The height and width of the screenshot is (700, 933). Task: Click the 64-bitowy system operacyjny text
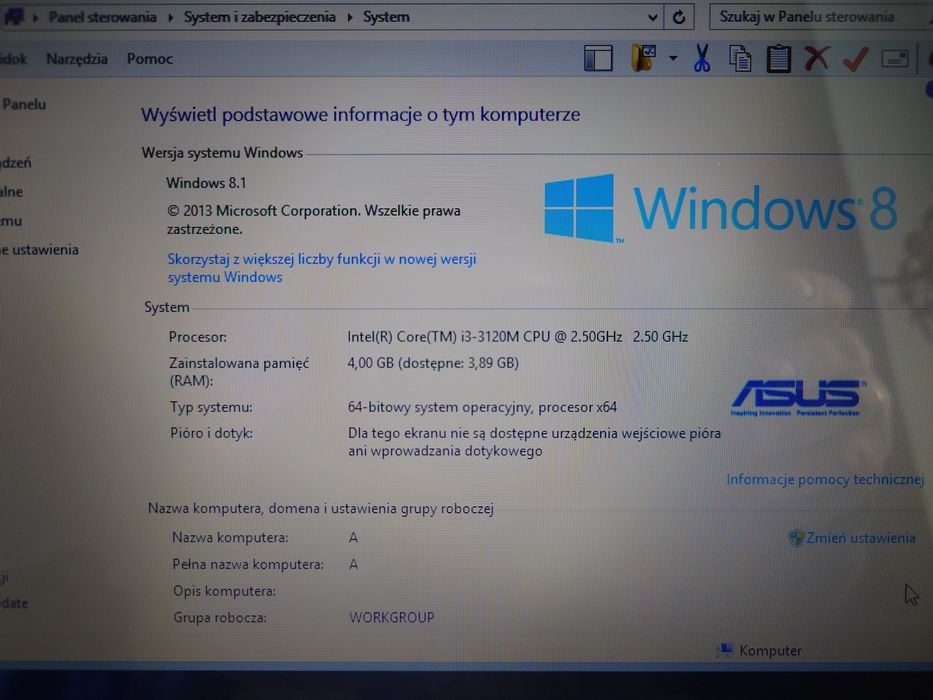[x=482, y=407]
